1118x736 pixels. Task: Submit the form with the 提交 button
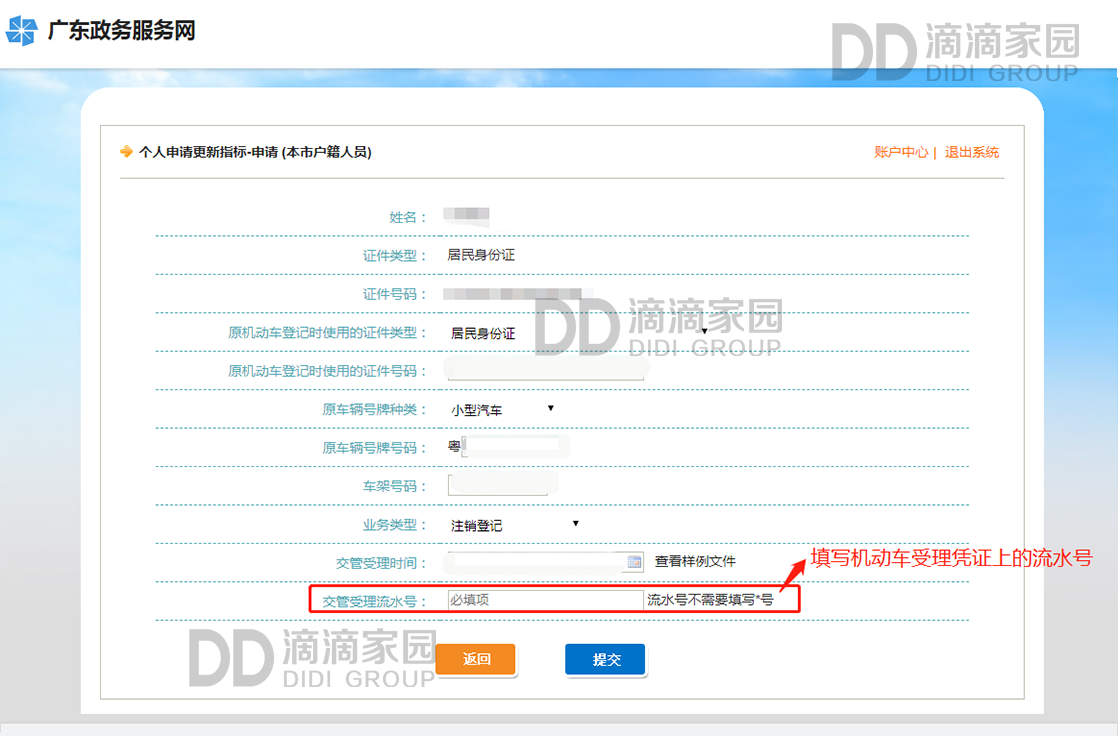[605, 659]
